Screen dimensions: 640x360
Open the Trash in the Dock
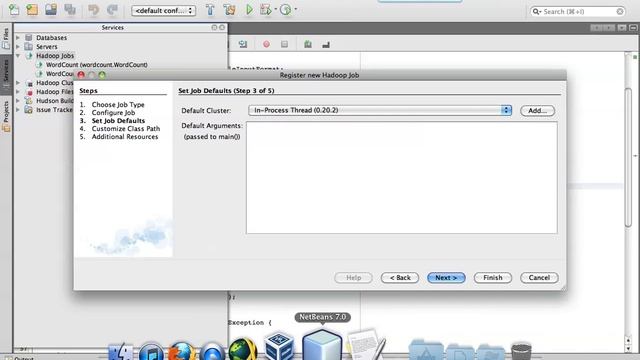click(521, 352)
